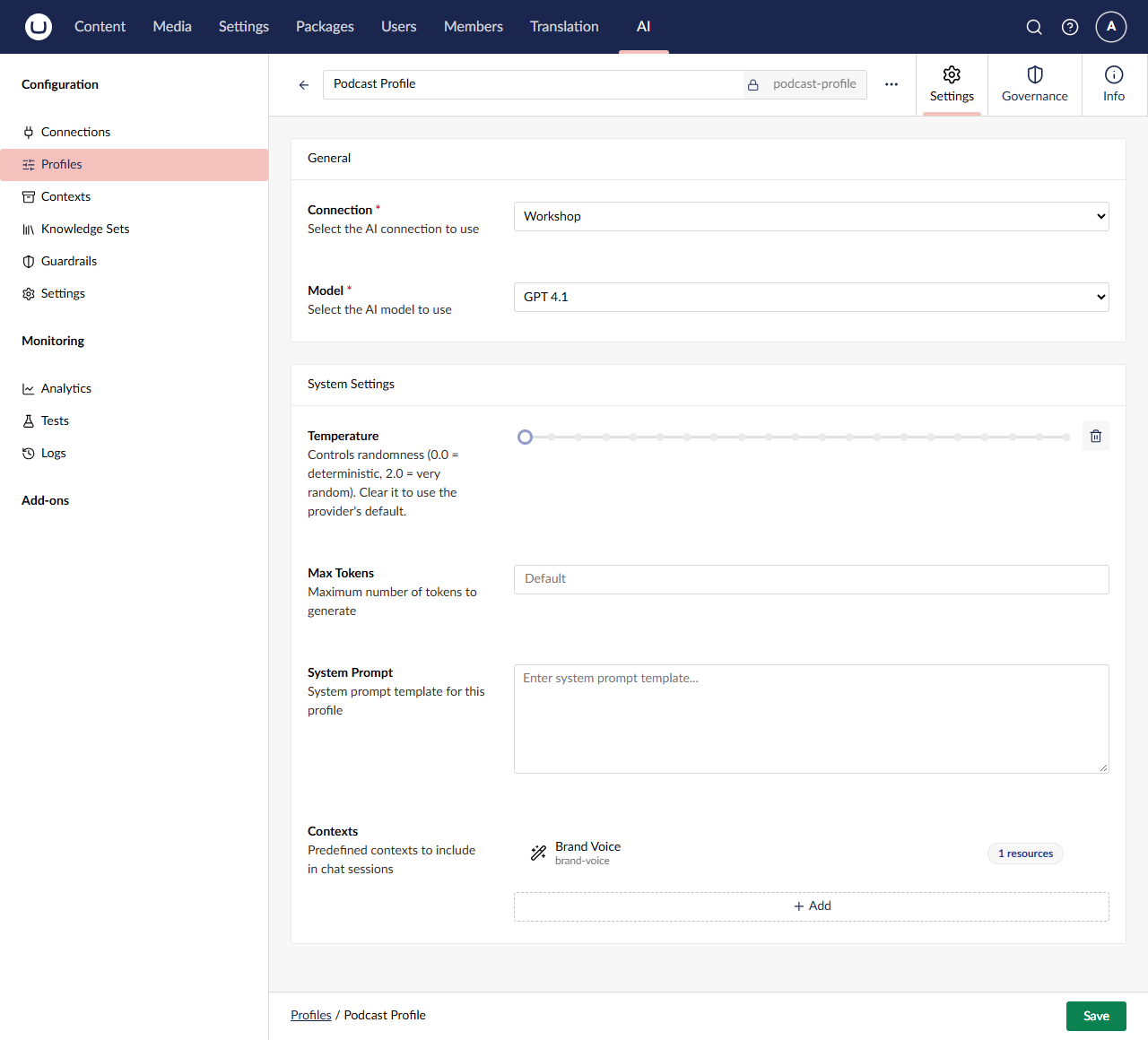Viewport: 1148px width, 1040px height.
Task: Open the Translation section
Action: 564,27
